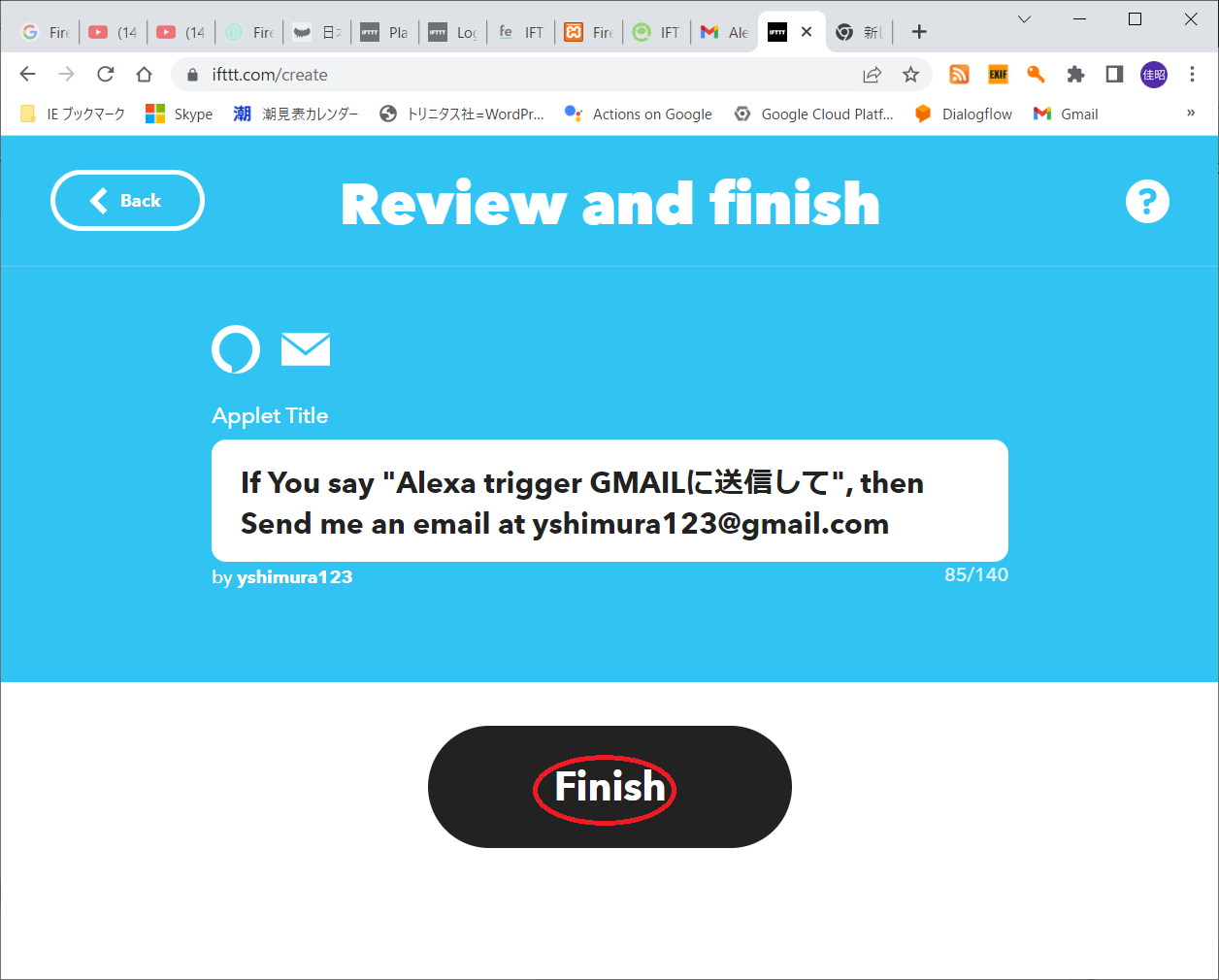Click the Finish button
Image resolution: width=1219 pixels, height=980 pixels.
click(609, 787)
